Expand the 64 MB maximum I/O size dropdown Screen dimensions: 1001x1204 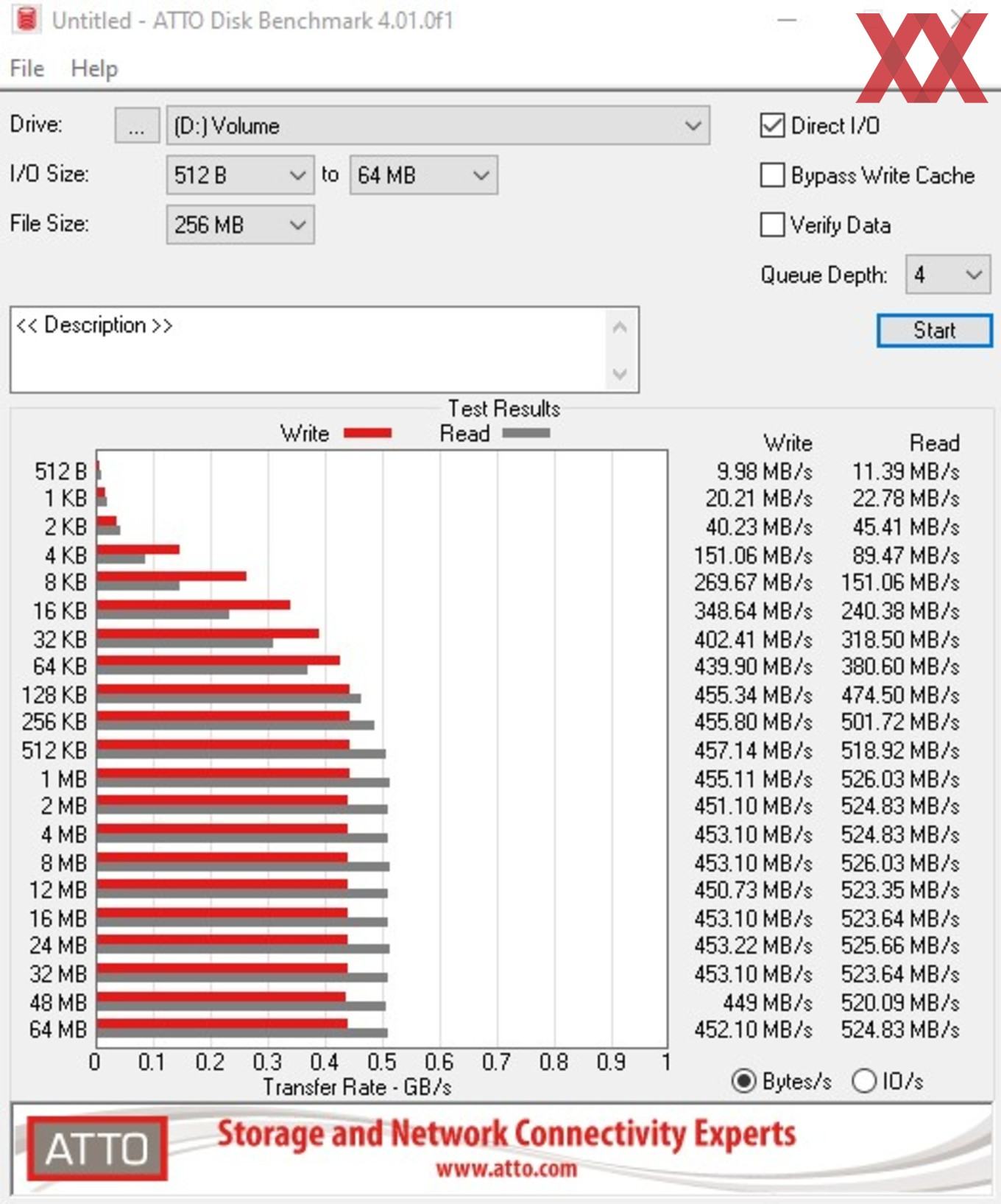[423, 175]
